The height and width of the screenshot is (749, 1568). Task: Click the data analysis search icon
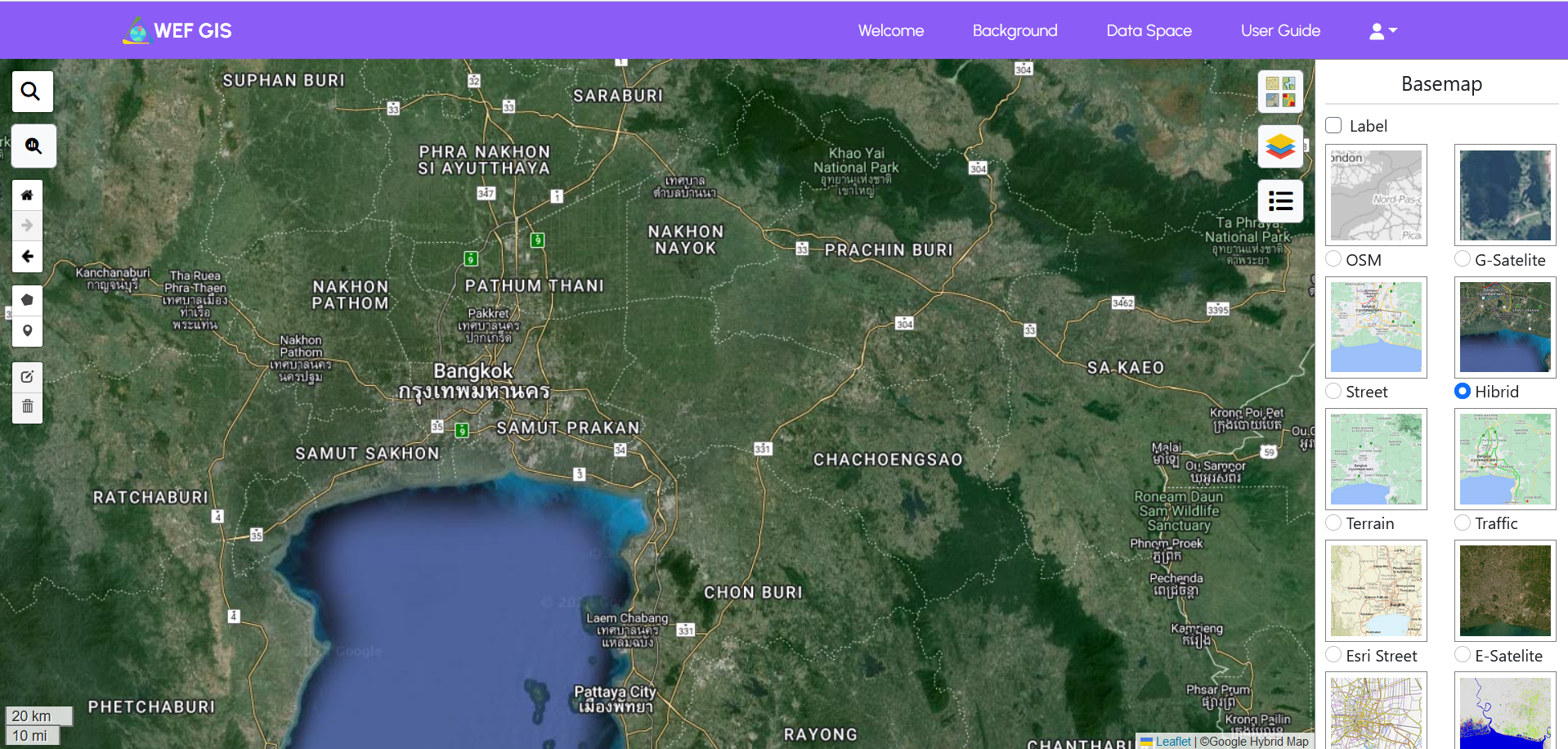[x=34, y=146]
